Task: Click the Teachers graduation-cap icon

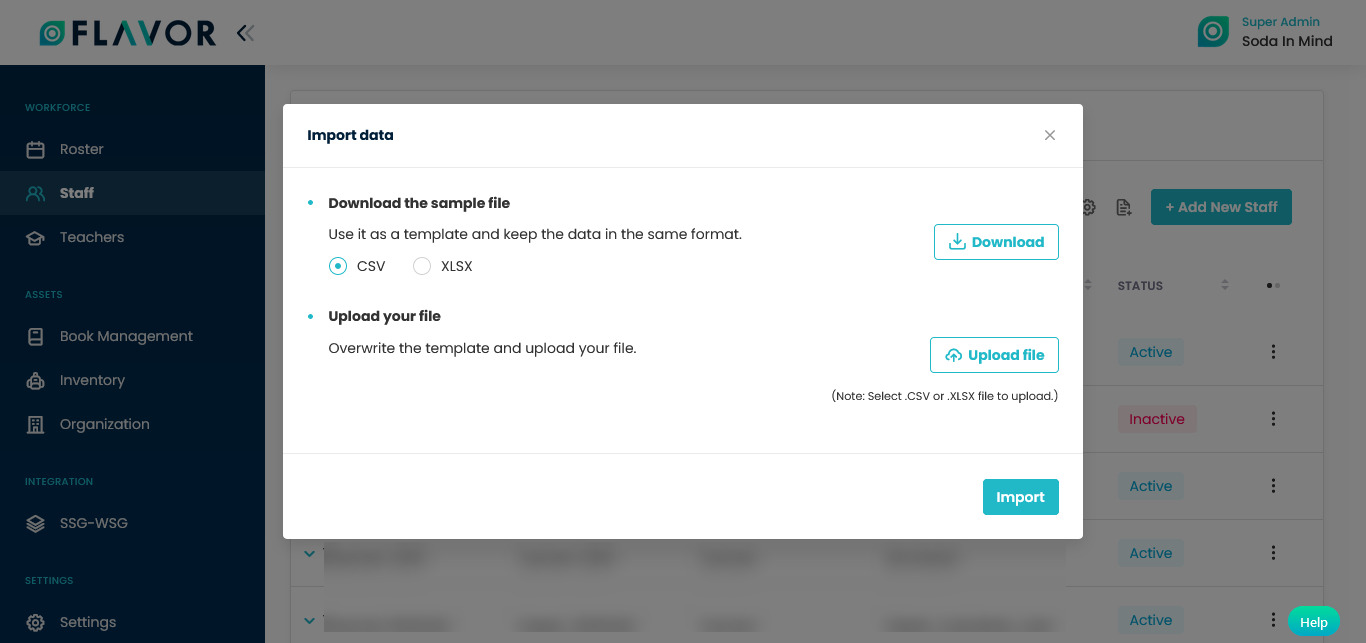Action: coord(34,237)
